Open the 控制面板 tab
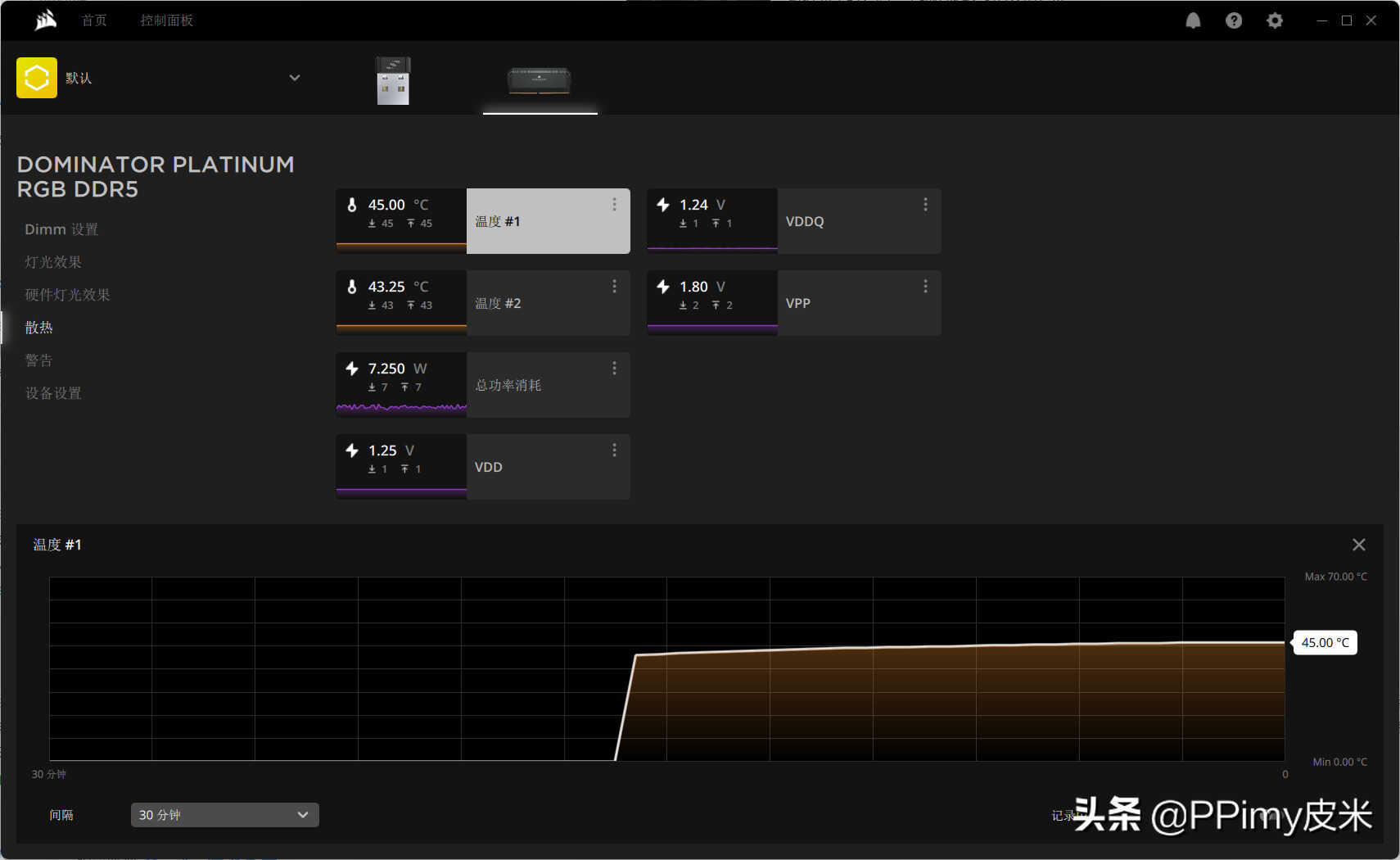Image resolution: width=1400 pixels, height=860 pixels. pyautogui.click(x=167, y=20)
